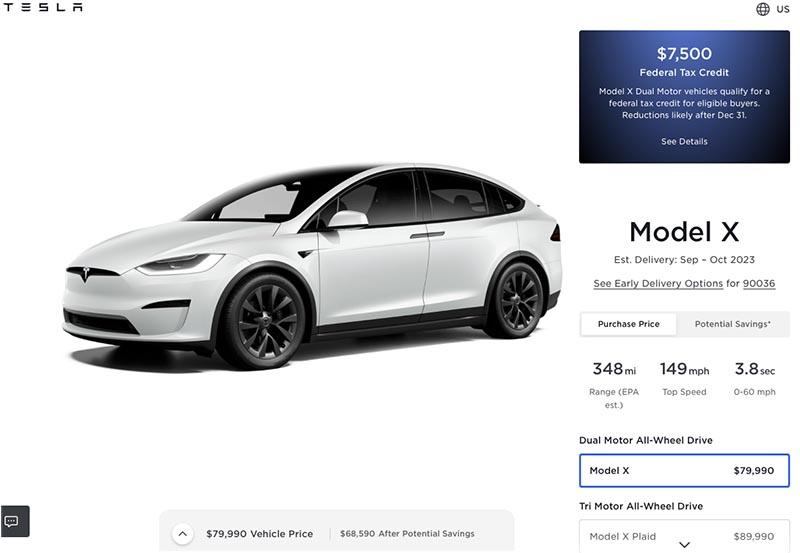This screenshot has height=553, width=800.
Task: Click See Details on tax credit banner
Action: point(684,141)
